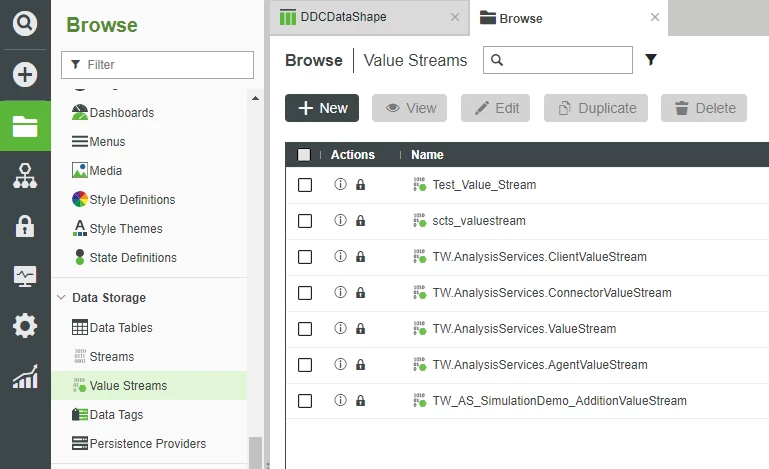
Task: Select Value Streams in the tree
Action: 150,385
